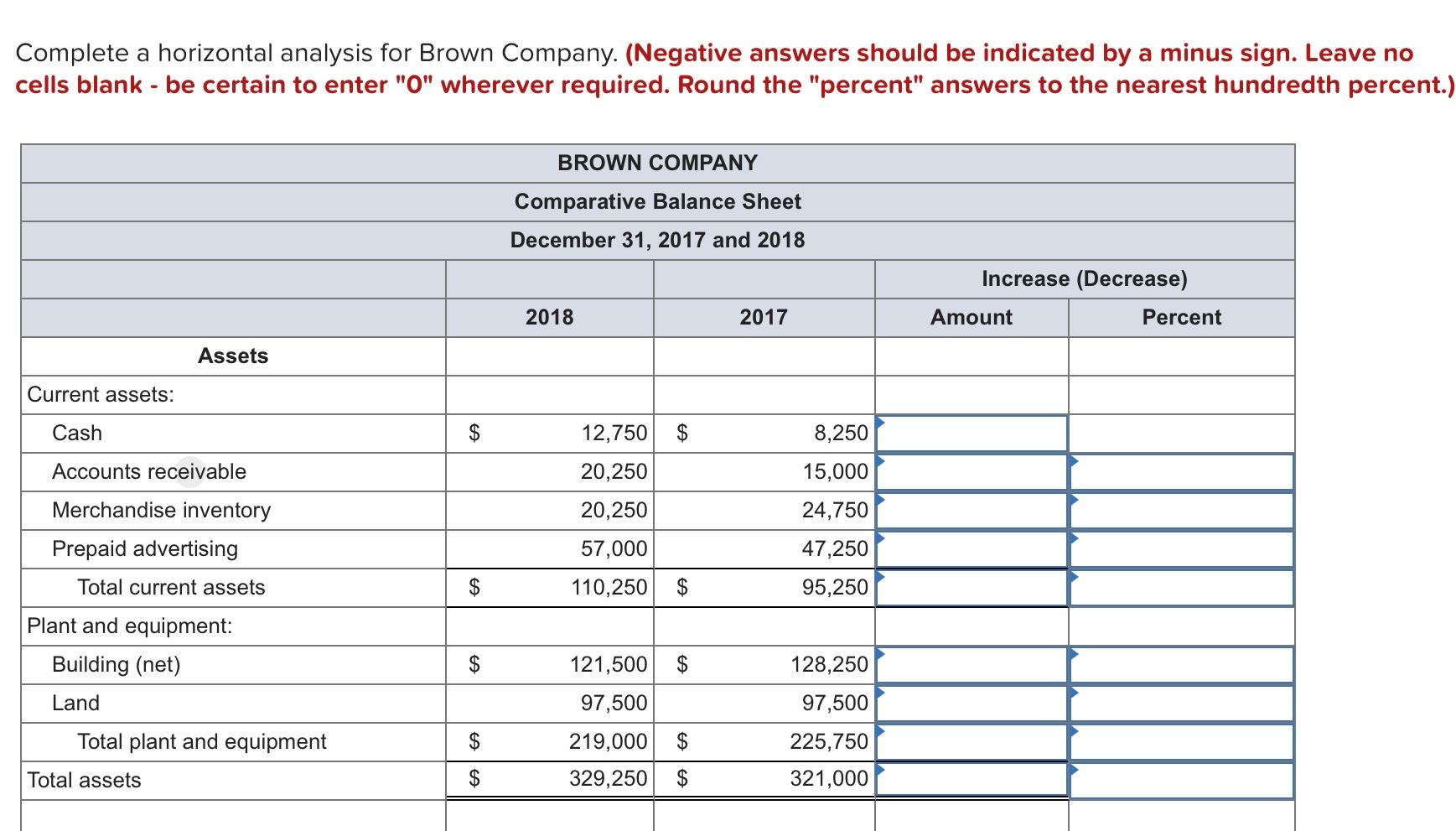Screen dimensions: 1456x831
Task: Click the Land percent input cell
Action: tap(1182, 704)
